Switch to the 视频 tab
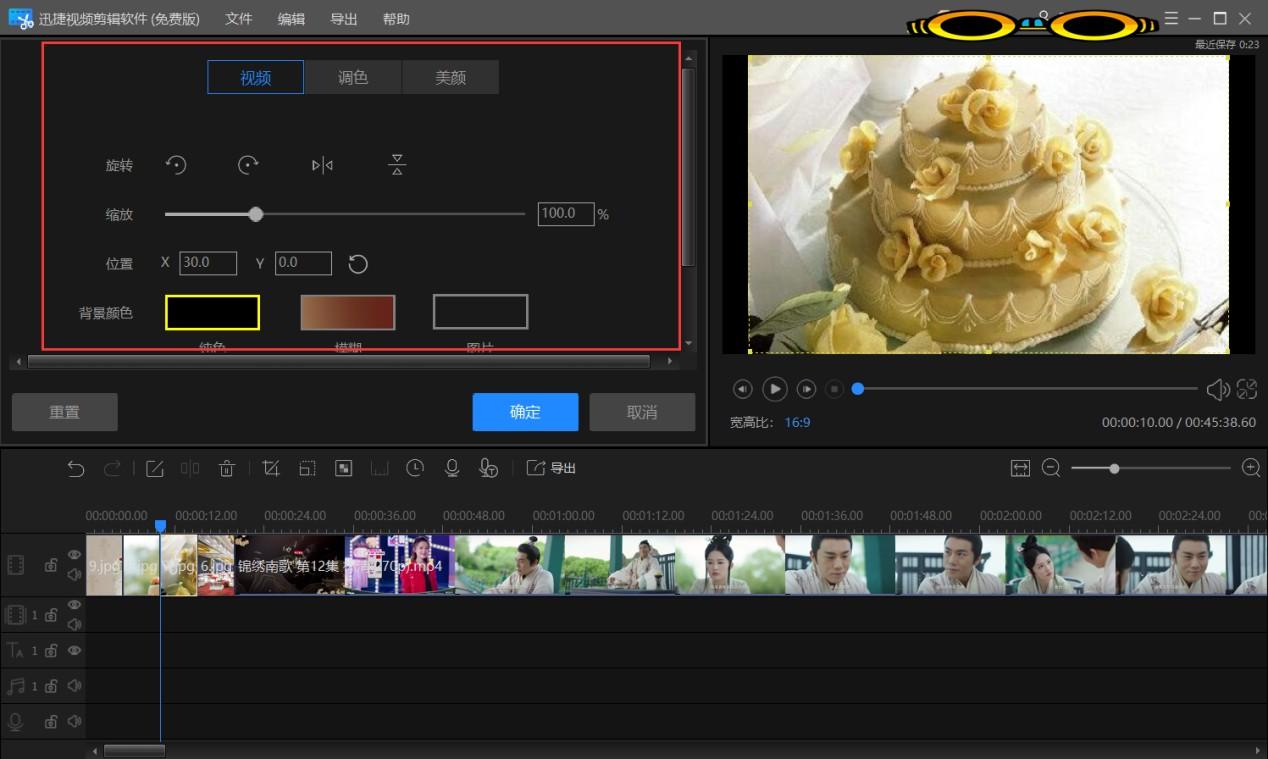The image size is (1268, 759). (255, 77)
